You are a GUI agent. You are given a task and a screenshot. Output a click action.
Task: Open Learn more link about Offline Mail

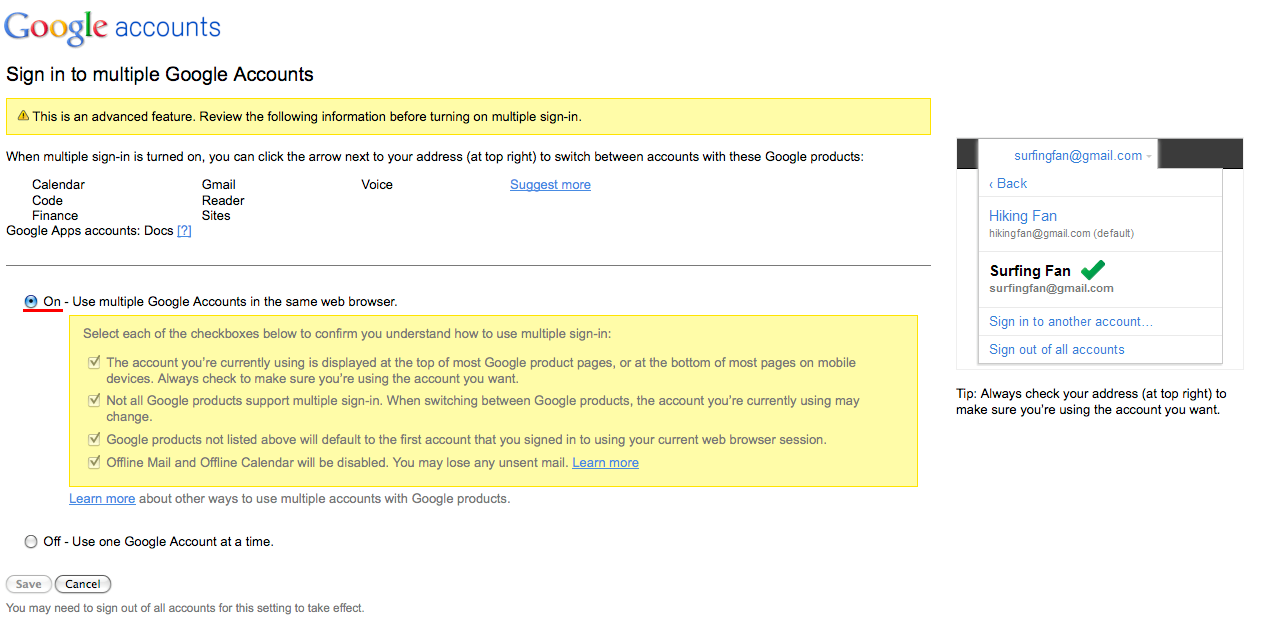[x=605, y=462]
